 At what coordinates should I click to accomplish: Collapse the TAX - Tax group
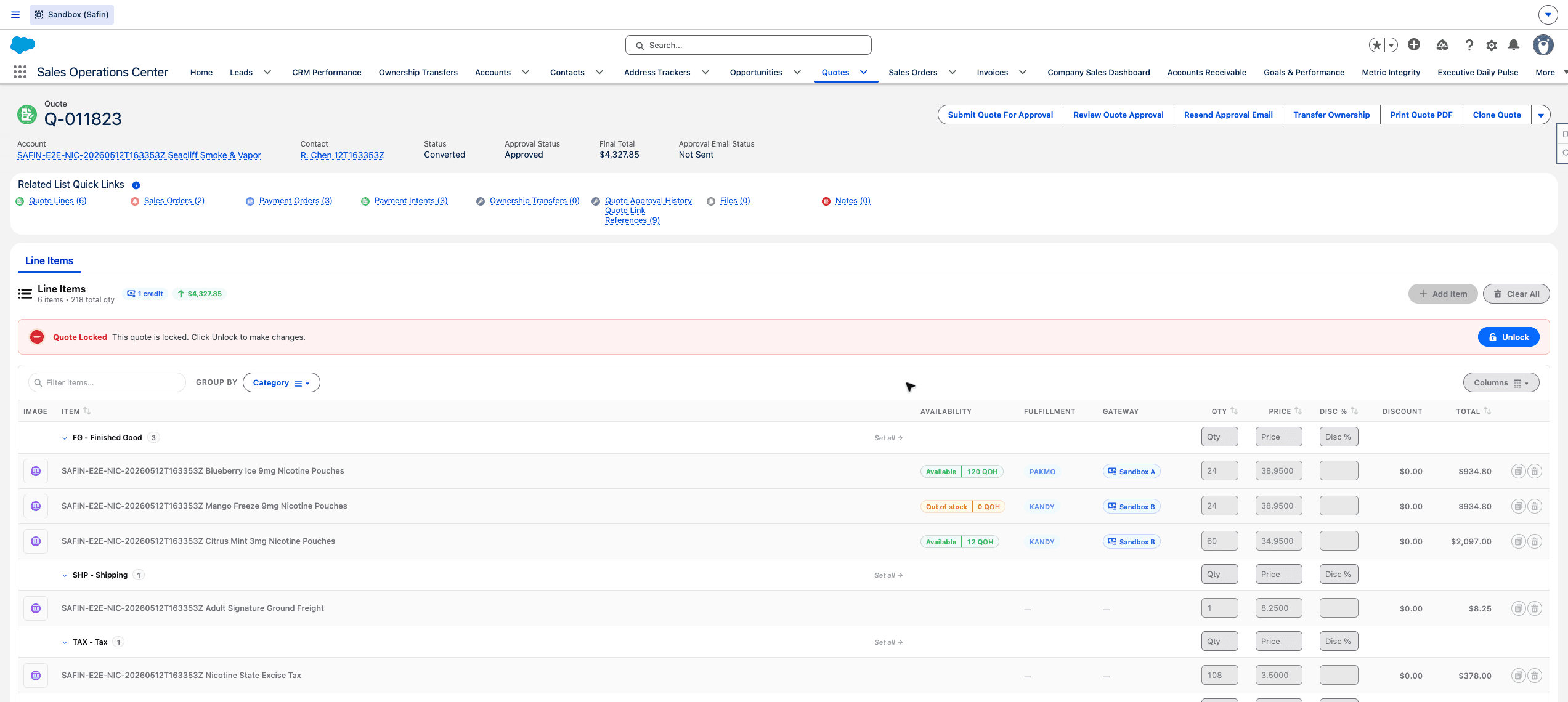tap(65, 642)
